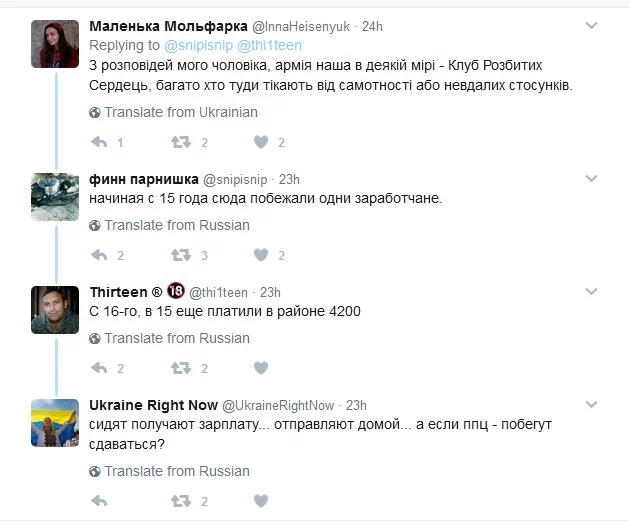The width and height of the screenshot is (629, 526).
Task: Retweet Ukraine Right Now's tweet
Action: point(180,500)
